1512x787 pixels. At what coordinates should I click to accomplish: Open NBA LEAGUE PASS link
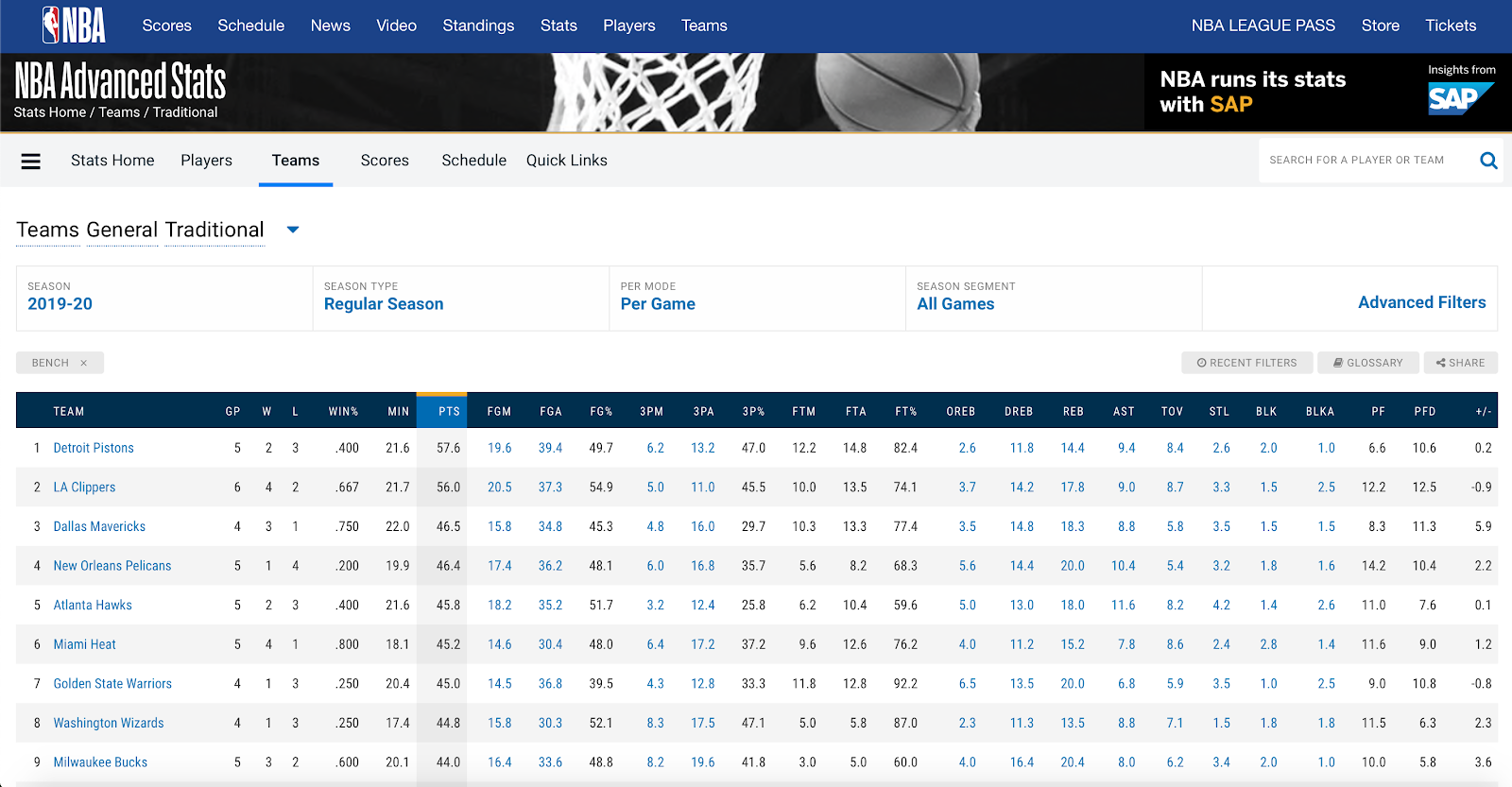(1263, 26)
